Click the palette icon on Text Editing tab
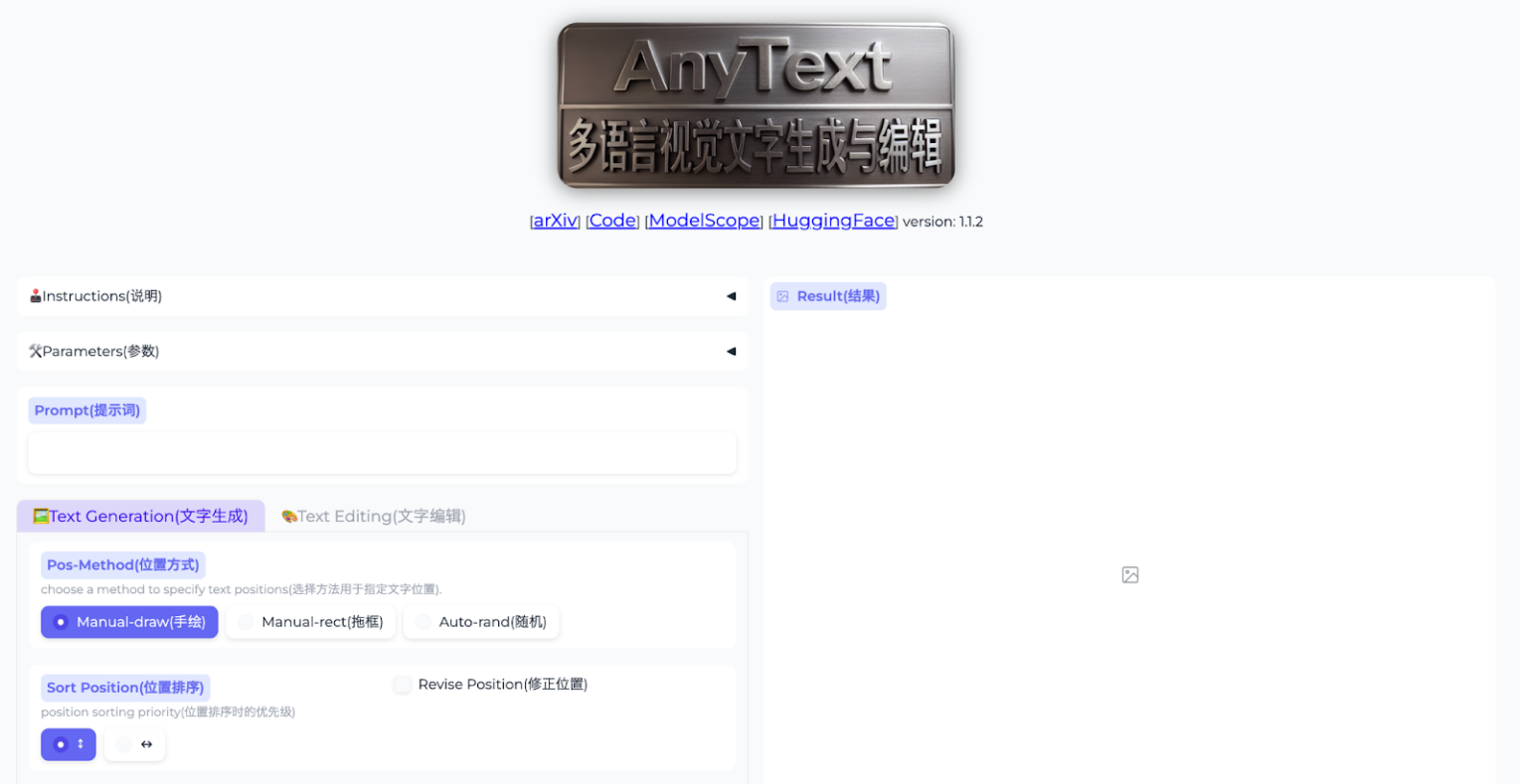This screenshot has width=1527, height=784. [288, 516]
